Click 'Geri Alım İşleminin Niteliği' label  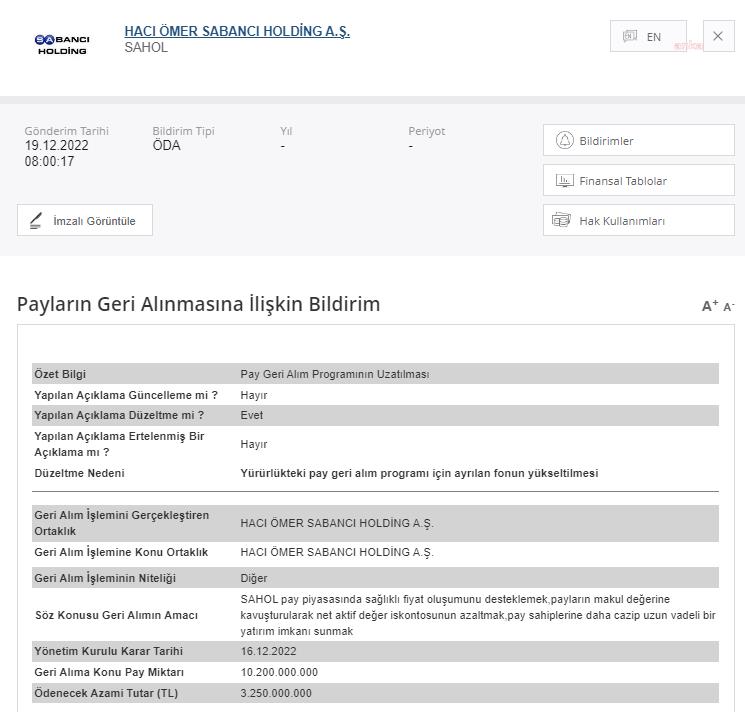click(x=105, y=578)
